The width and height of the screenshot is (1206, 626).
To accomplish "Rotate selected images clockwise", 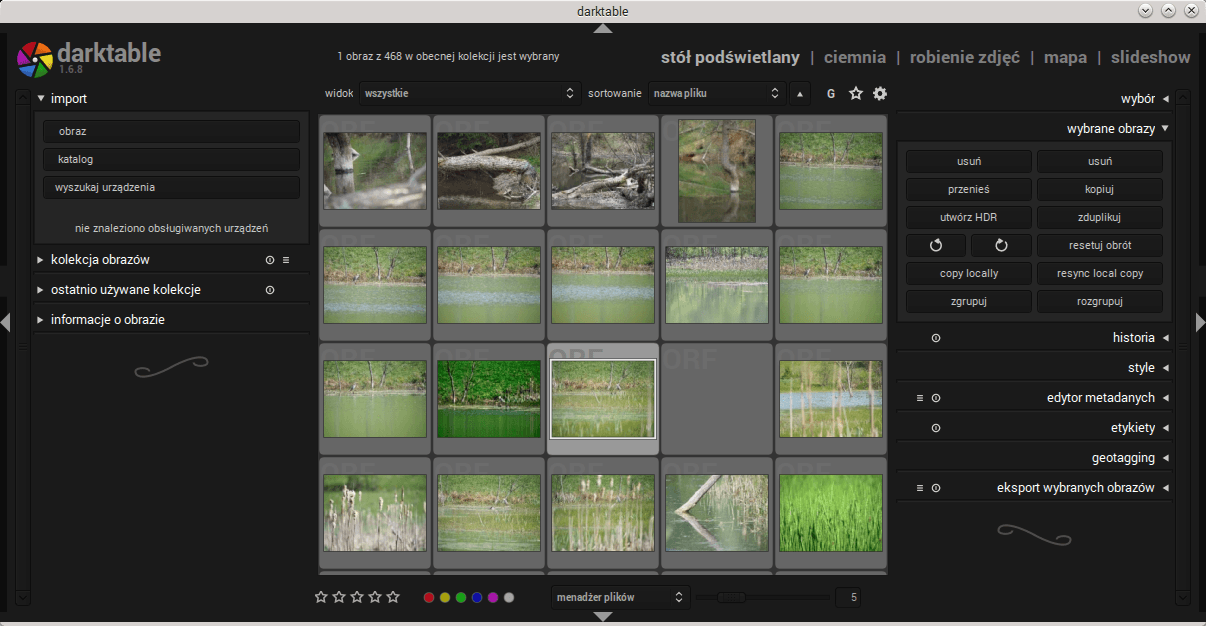I will (x=1000, y=245).
